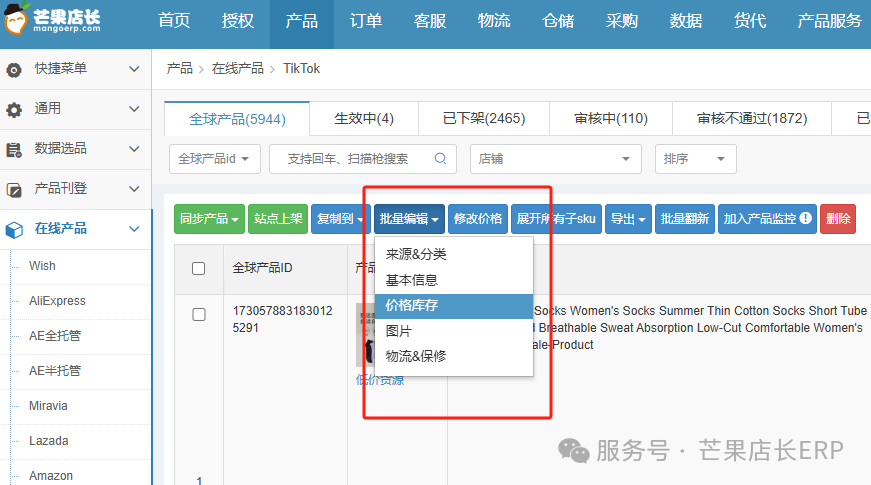Open the 产品服务 top menu

pyautogui.click(x=829, y=21)
